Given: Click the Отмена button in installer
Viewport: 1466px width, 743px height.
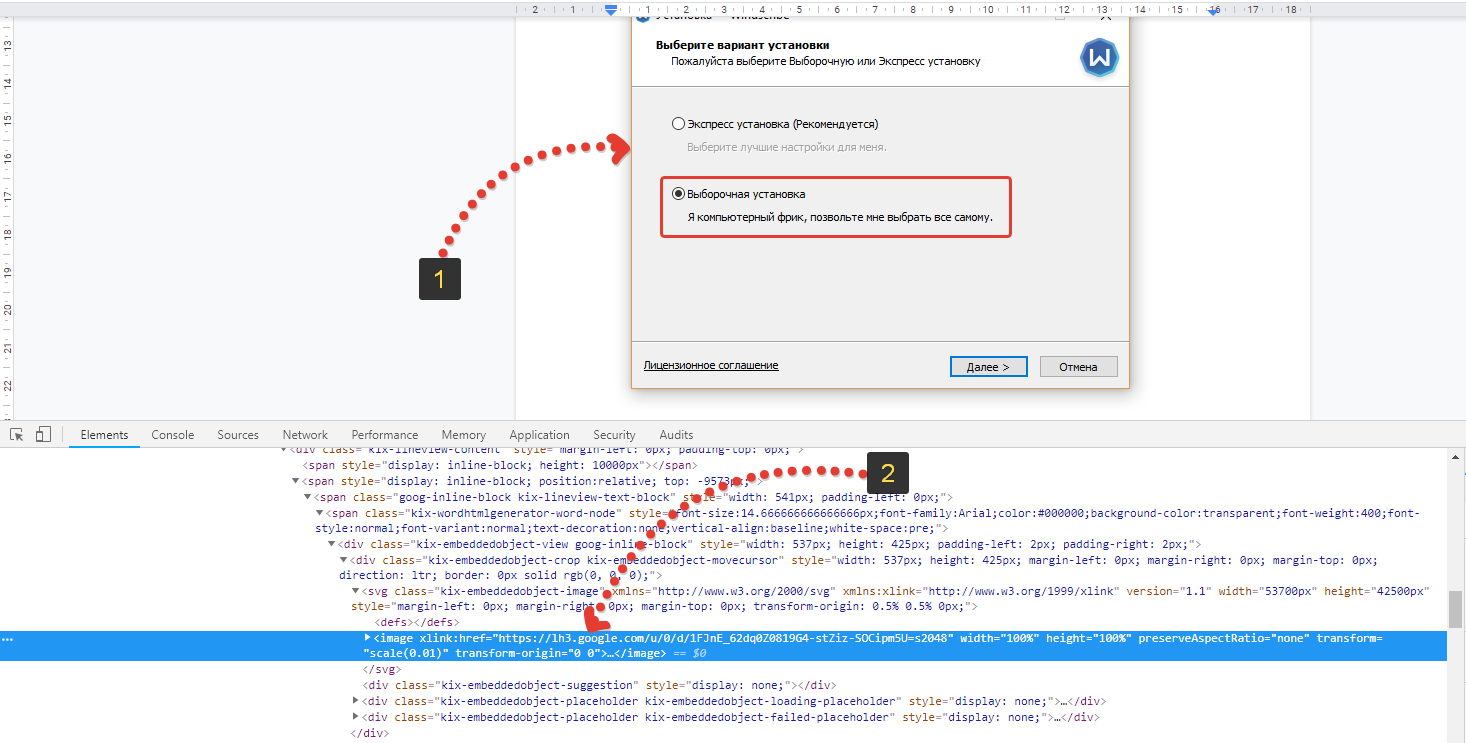Looking at the screenshot, I should [x=1078, y=367].
